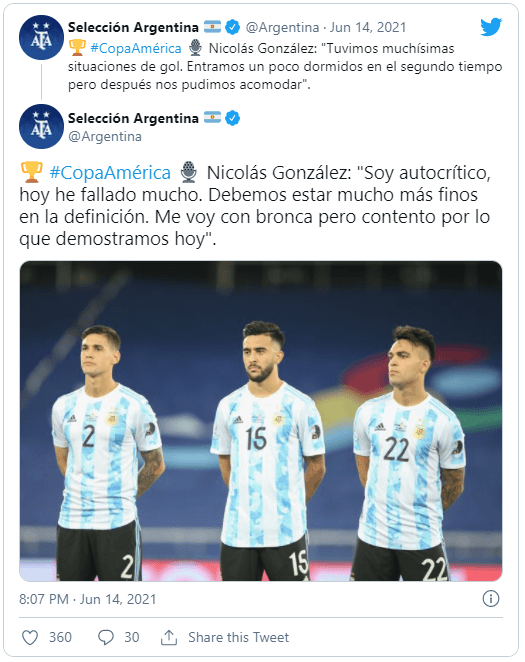Viewport: 525px width, 662px height.
Task: Click the AFA avatar in second tweet
Action: coord(41,126)
